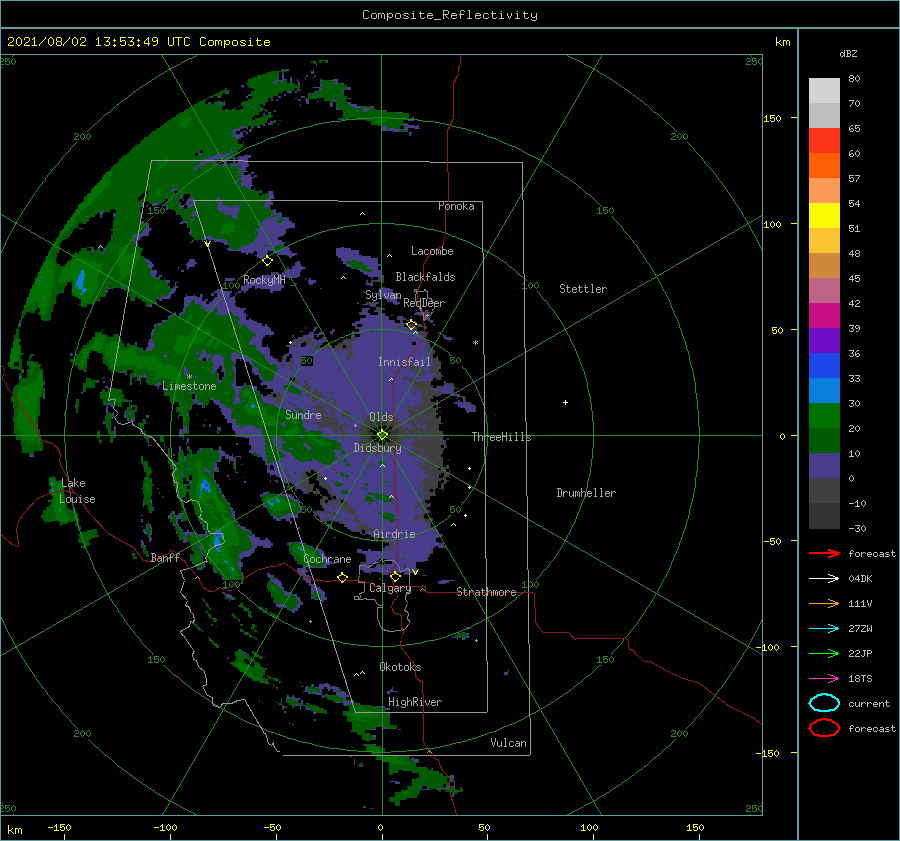Click the Lake Louise label

(77, 491)
